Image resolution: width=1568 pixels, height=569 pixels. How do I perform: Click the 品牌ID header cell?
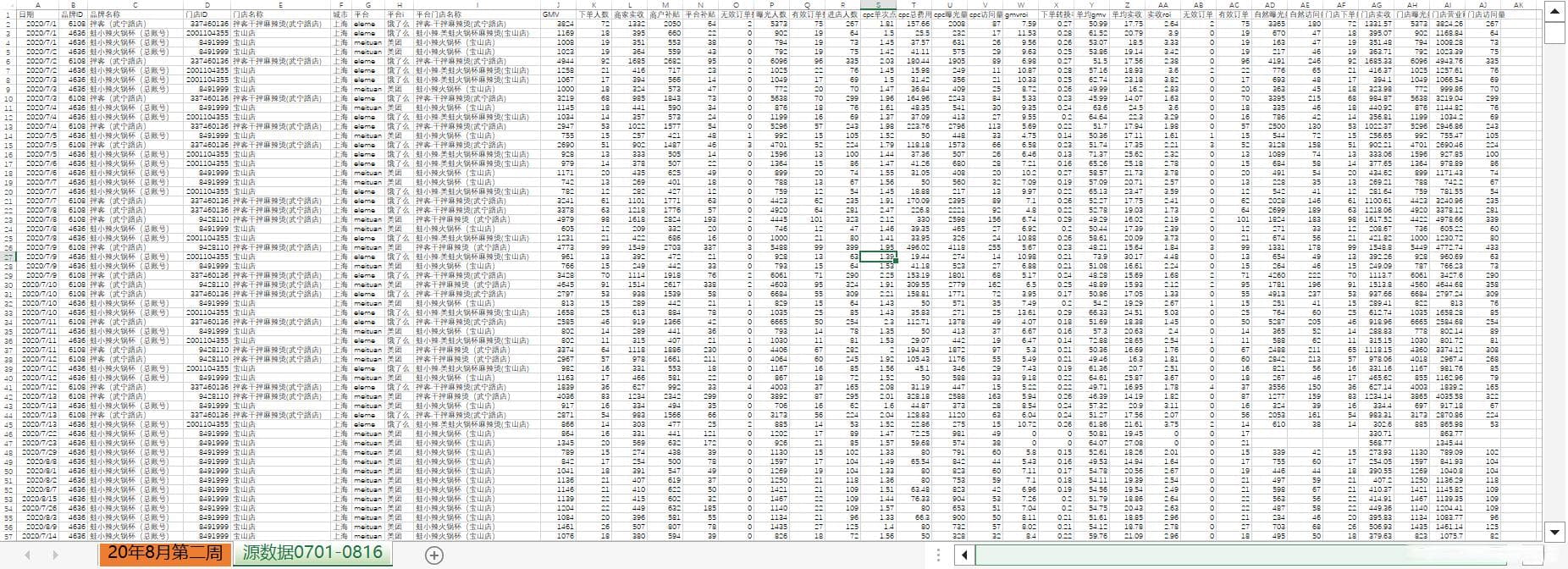[x=74, y=14]
